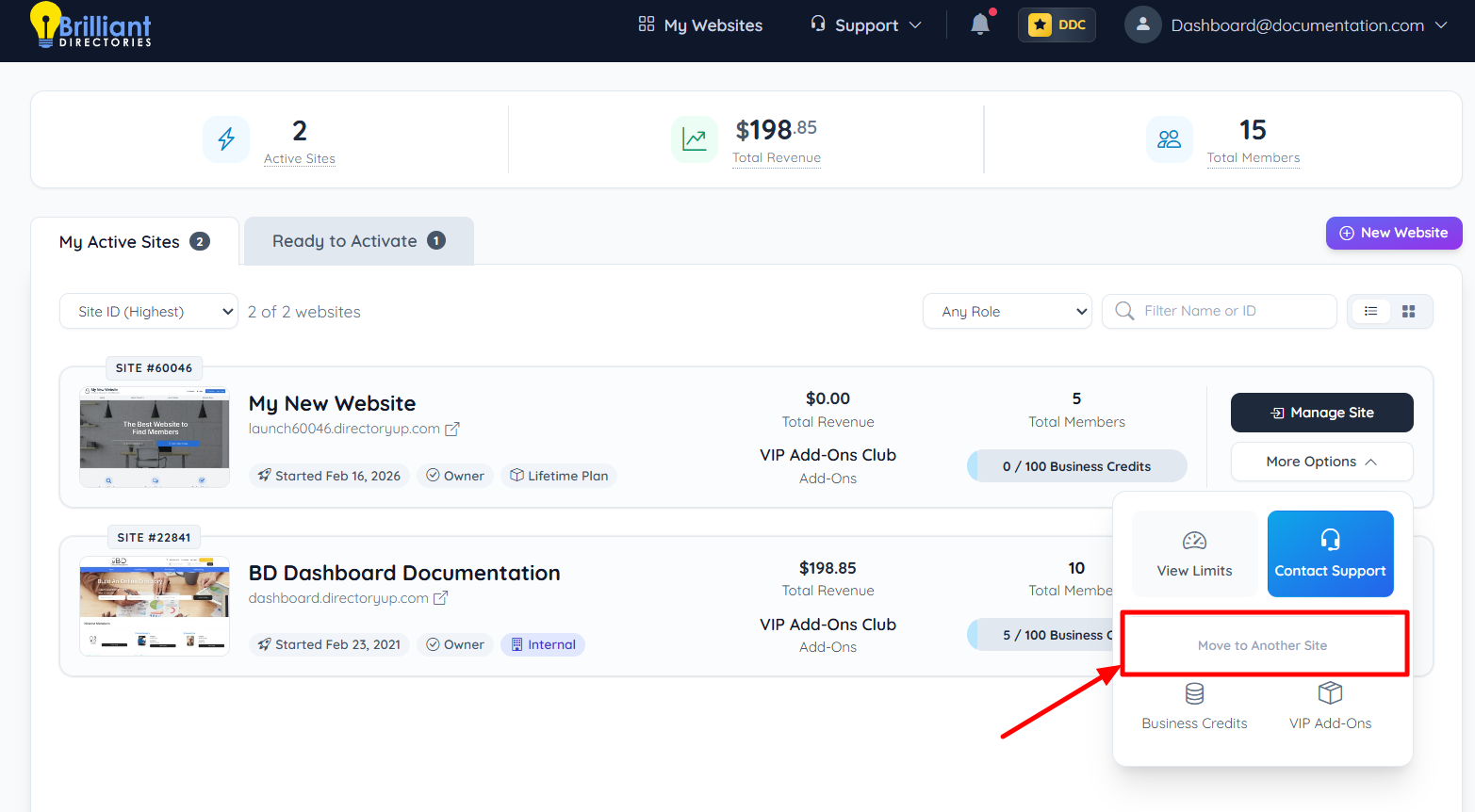The height and width of the screenshot is (812, 1475).
Task: Open the Support dropdown menu
Action: 866,25
